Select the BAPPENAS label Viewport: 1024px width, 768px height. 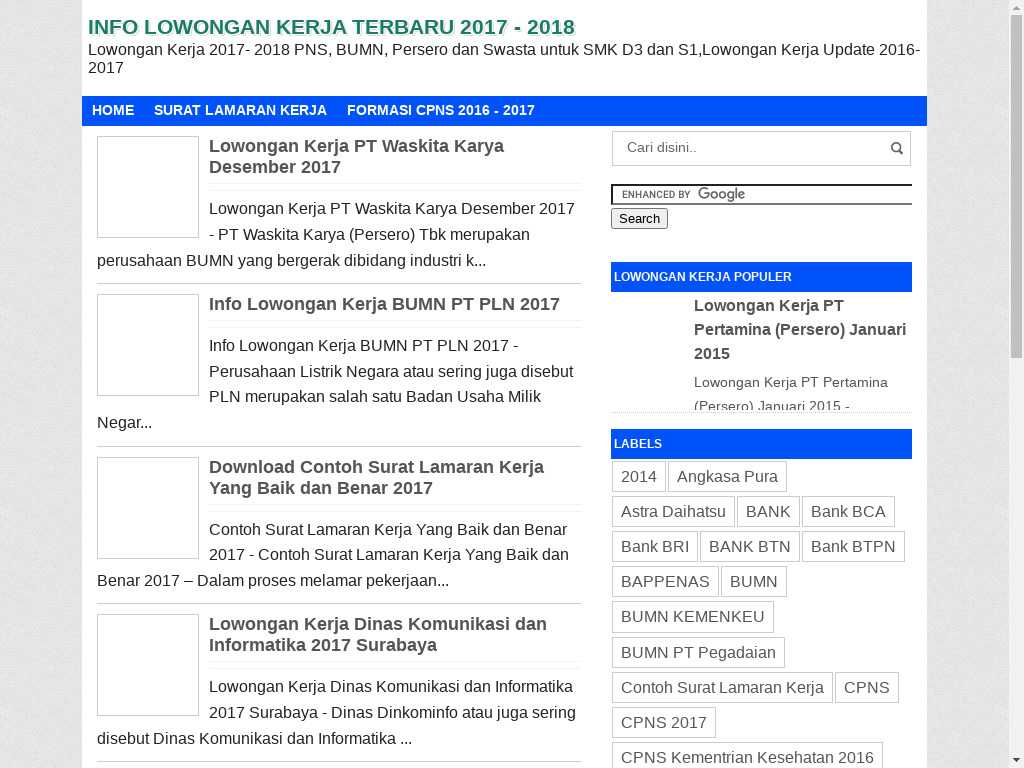pyautogui.click(x=665, y=582)
